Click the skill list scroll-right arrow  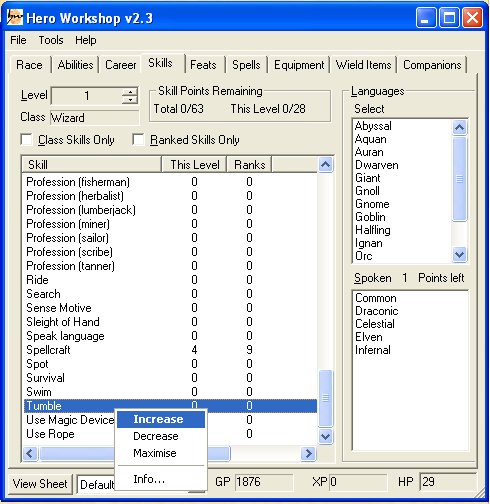click(x=308, y=453)
